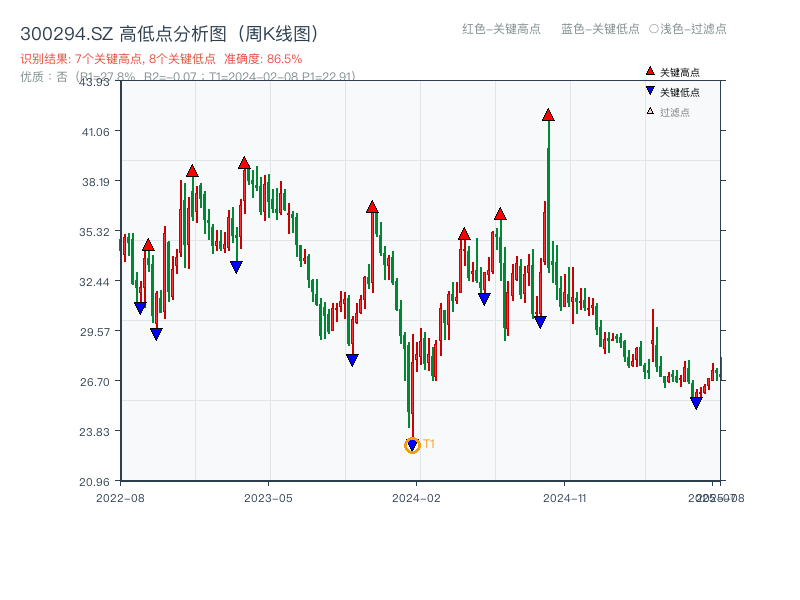The height and width of the screenshot is (600, 800).
Task: Click the blue low marker around March 2023
Action: [236, 267]
